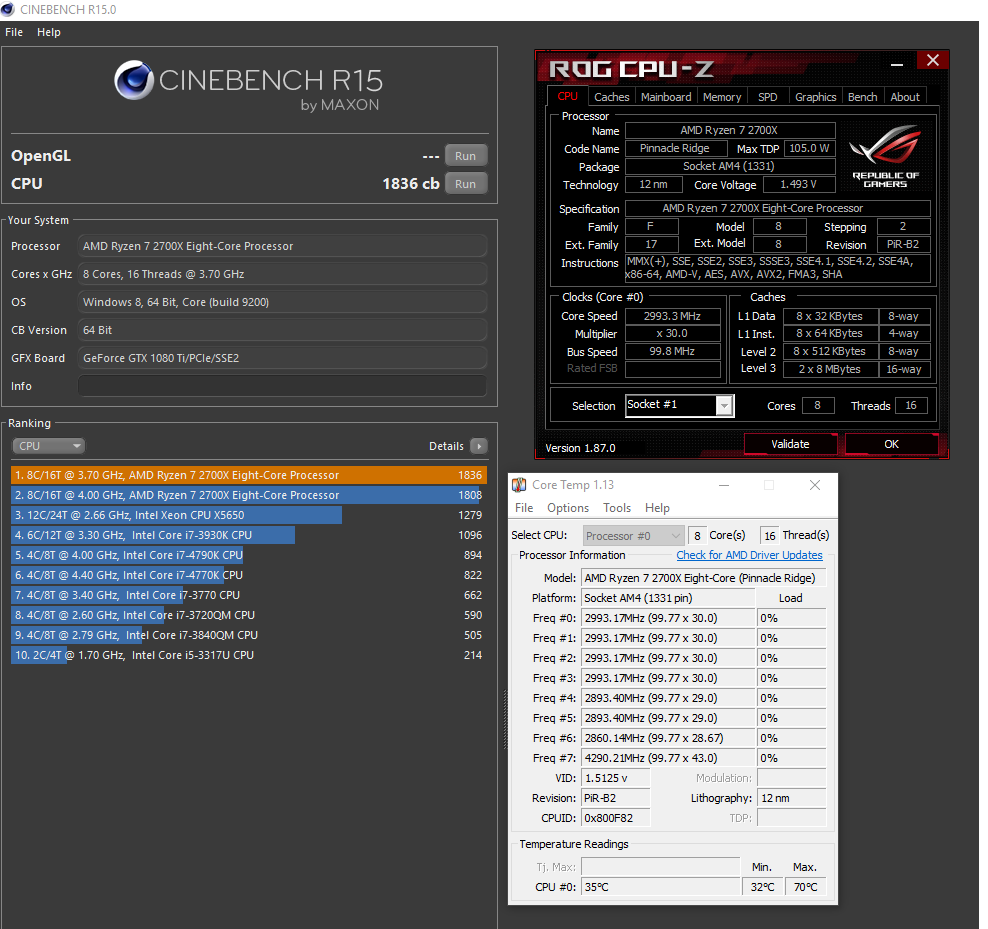This screenshot has height=929, width=988.
Task: Click the Validate button in CPU-Z
Action: click(x=790, y=444)
